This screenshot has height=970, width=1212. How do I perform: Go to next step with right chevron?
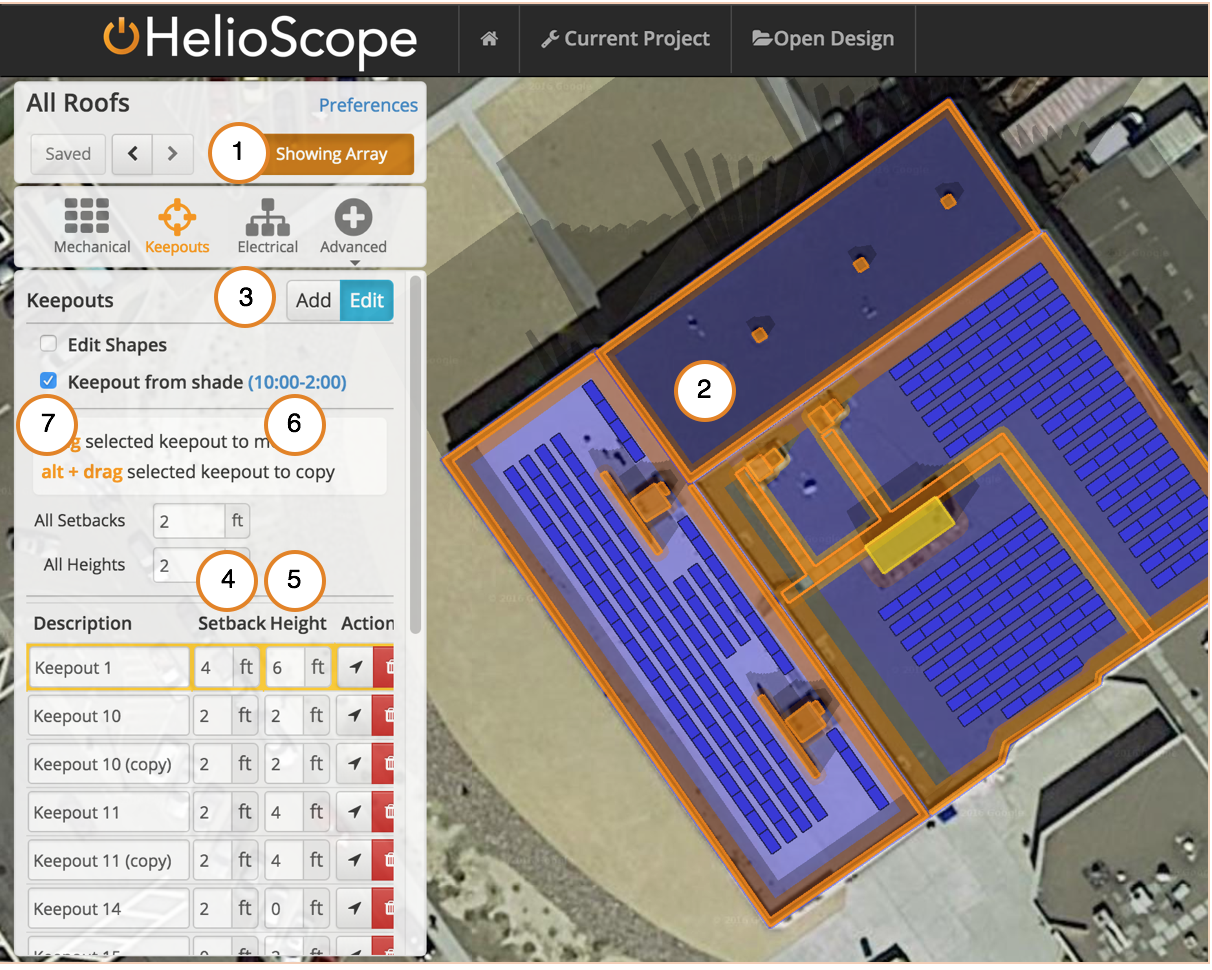tap(172, 154)
